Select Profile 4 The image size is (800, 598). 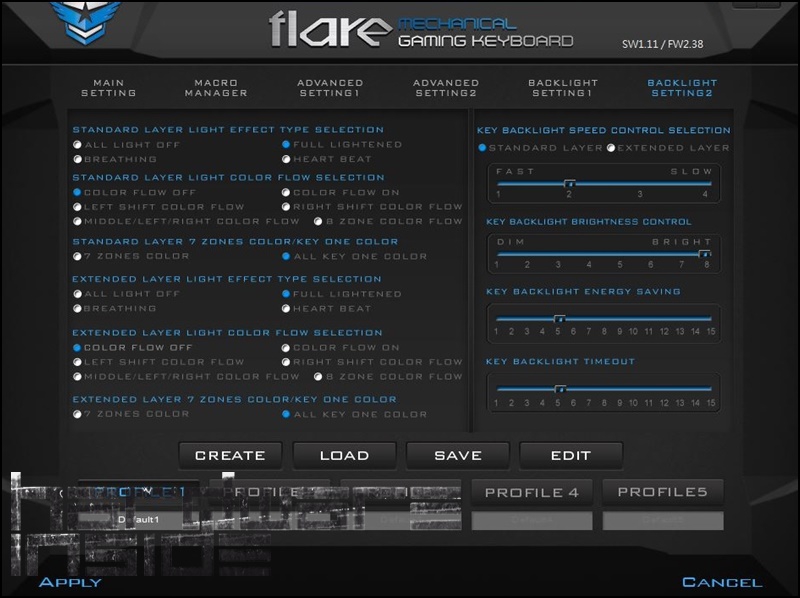pos(531,492)
